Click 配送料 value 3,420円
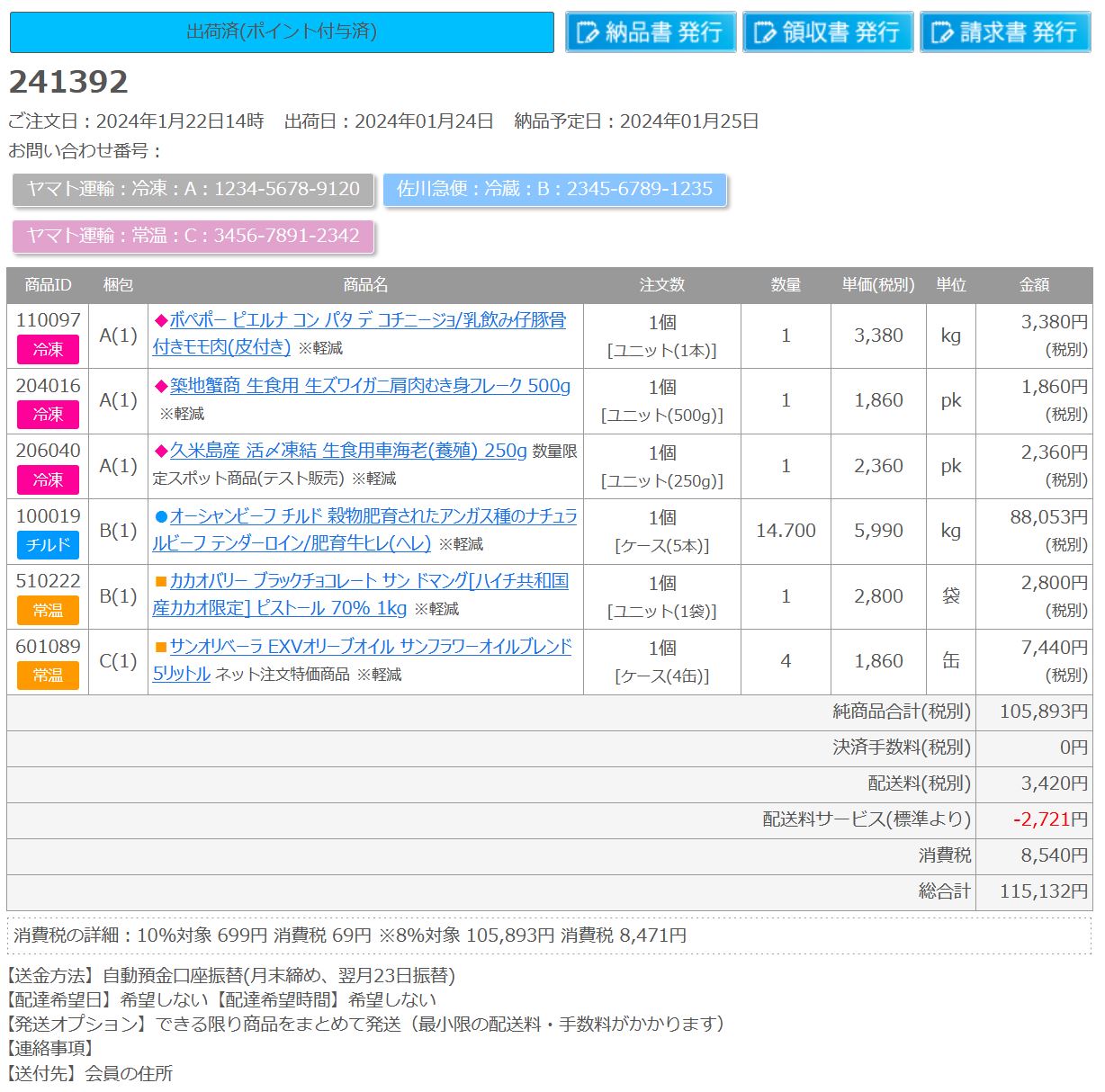The image size is (1105, 1092). (1055, 783)
